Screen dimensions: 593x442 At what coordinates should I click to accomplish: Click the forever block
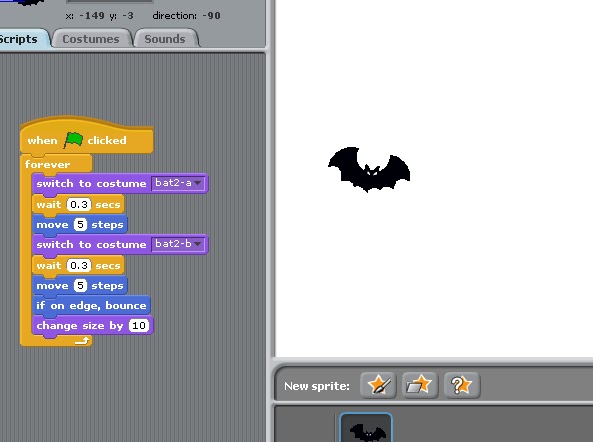click(x=47, y=164)
